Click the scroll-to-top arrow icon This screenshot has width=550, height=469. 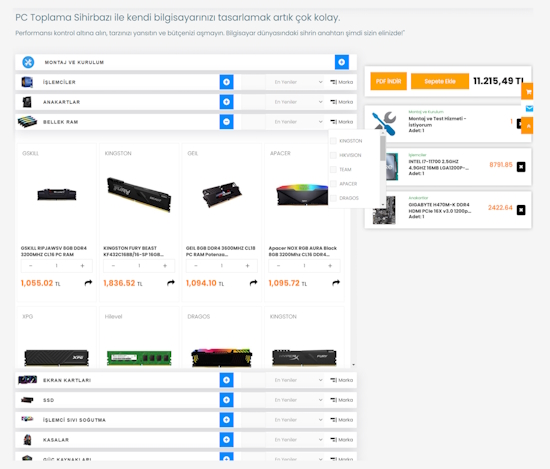[528, 126]
